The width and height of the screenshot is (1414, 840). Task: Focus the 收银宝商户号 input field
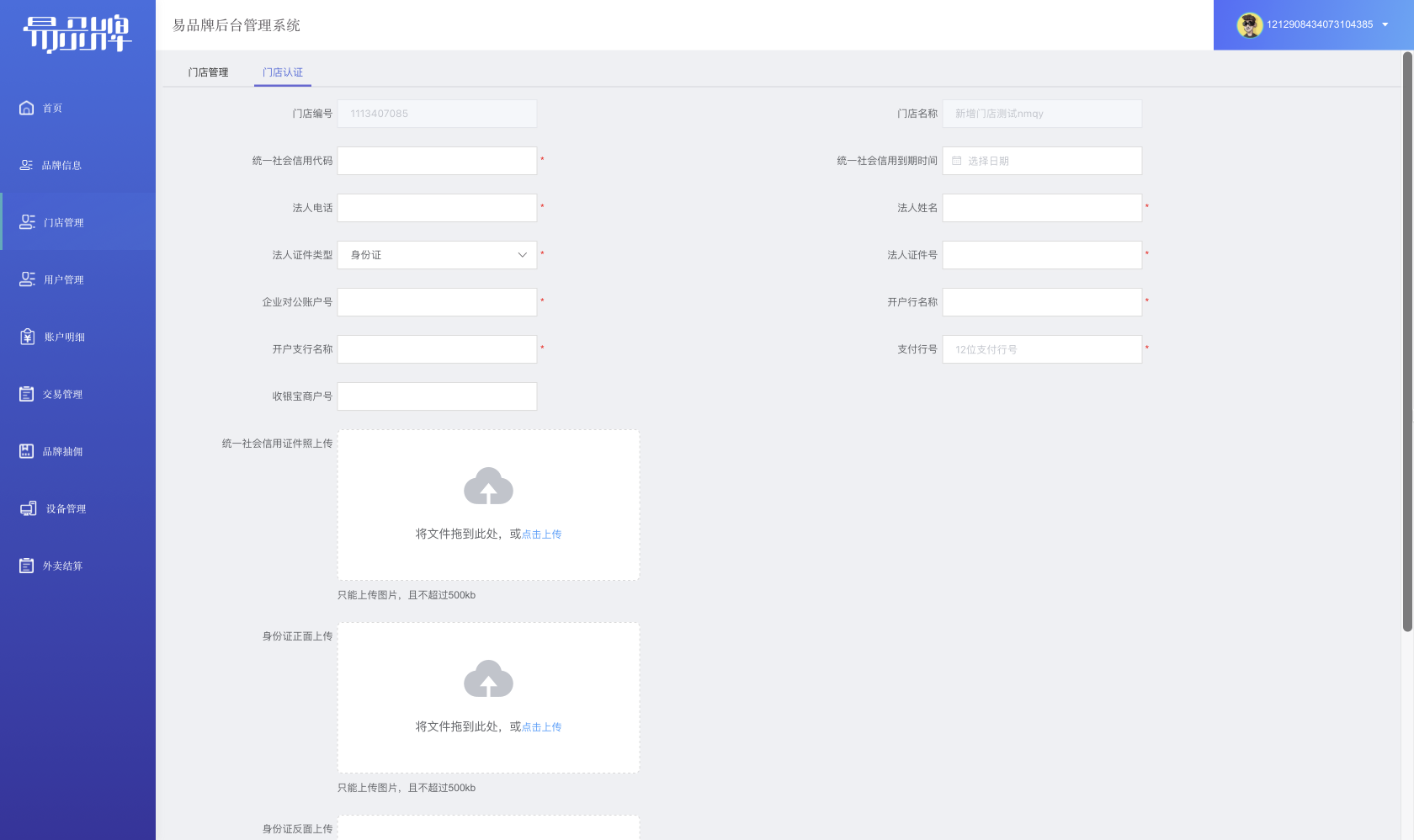point(437,396)
